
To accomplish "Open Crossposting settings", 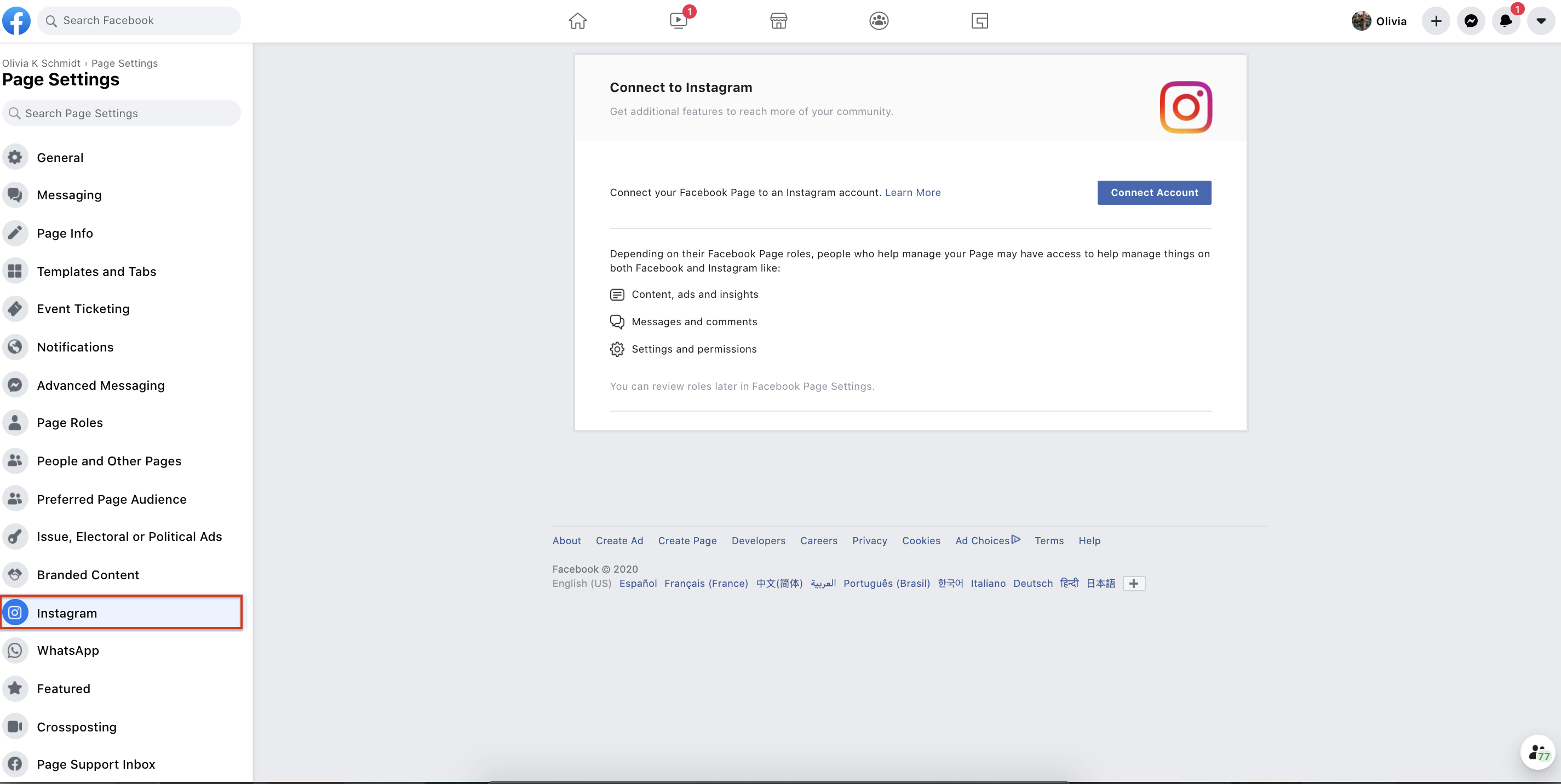I will pos(121,727).
